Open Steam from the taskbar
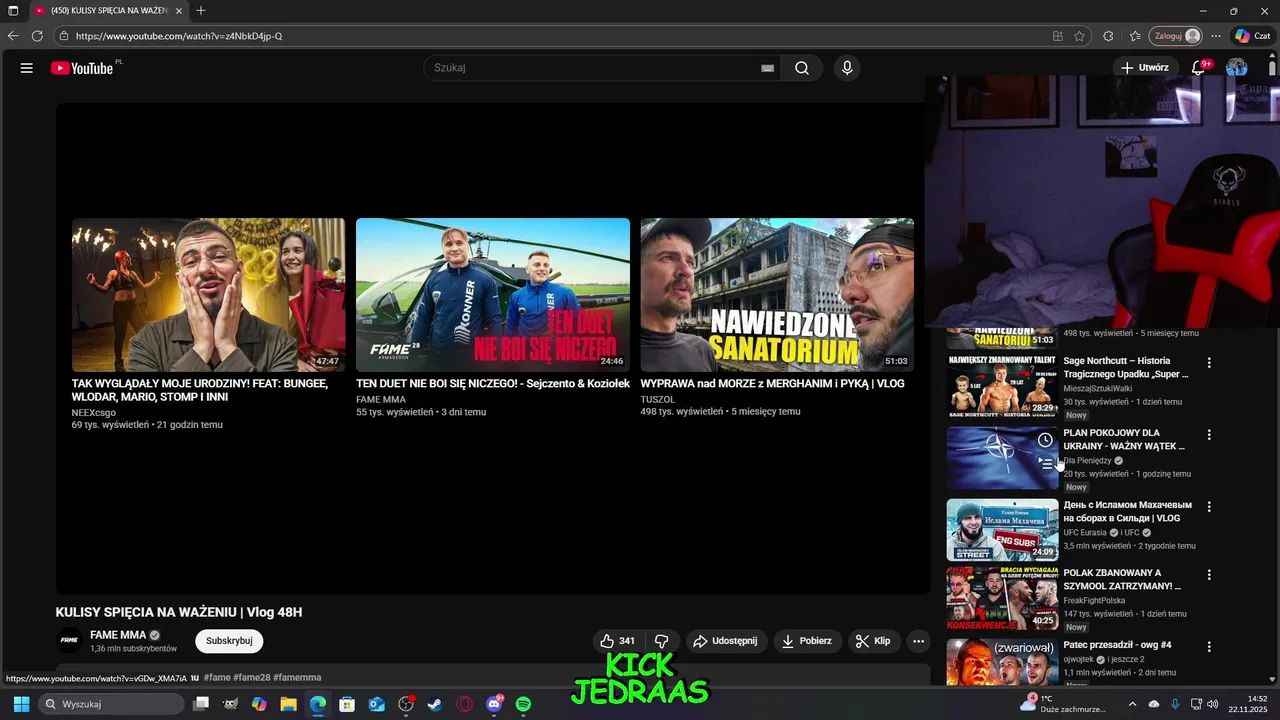Screen dimensions: 1280x720 pyautogui.click(x=435, y=704)
